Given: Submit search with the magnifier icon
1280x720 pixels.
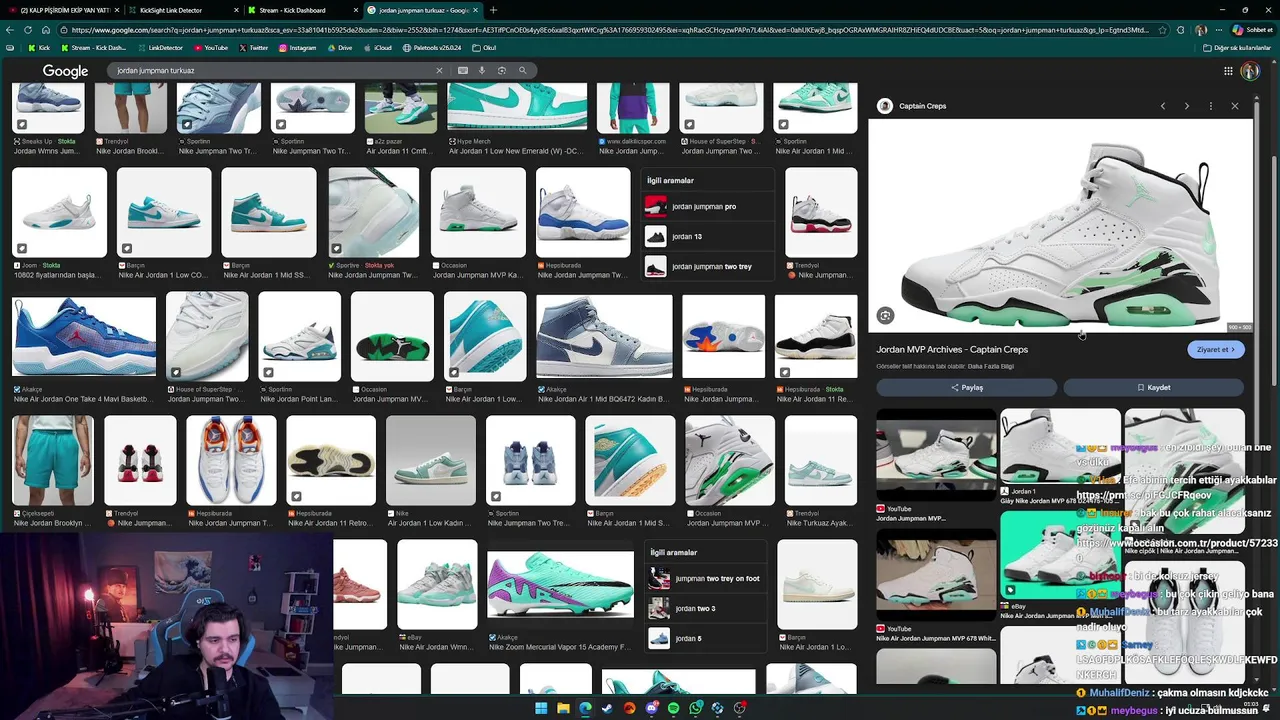Looking at the screenshot, I should click(522, 70).
